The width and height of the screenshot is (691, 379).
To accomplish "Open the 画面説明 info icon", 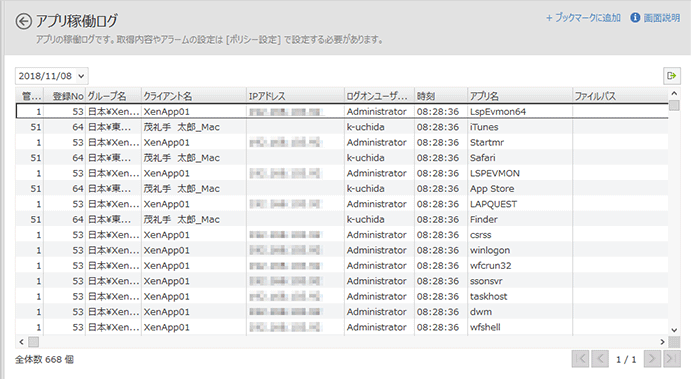I will click(635, 18).
